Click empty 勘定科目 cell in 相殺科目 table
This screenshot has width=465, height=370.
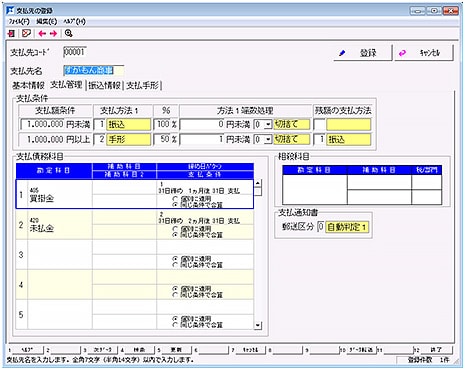click(314, 189)
